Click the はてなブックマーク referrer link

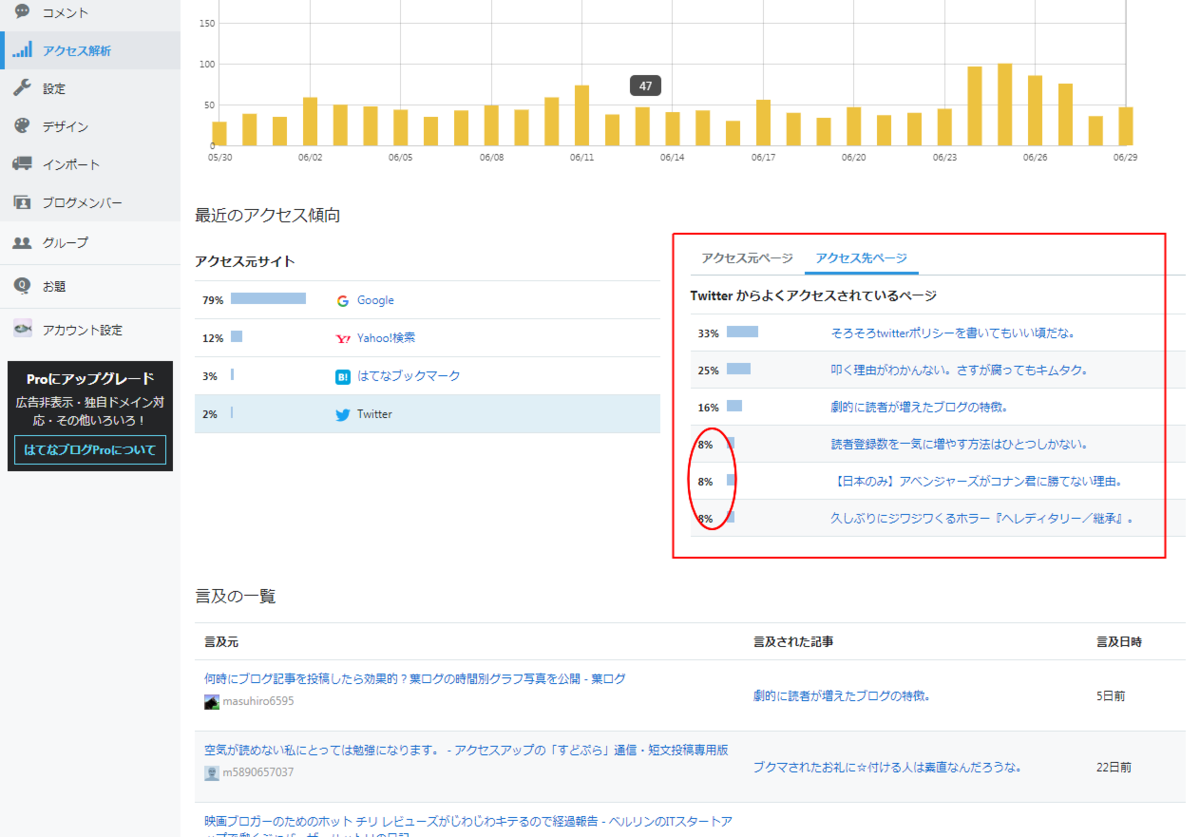[x=409, y=376]
